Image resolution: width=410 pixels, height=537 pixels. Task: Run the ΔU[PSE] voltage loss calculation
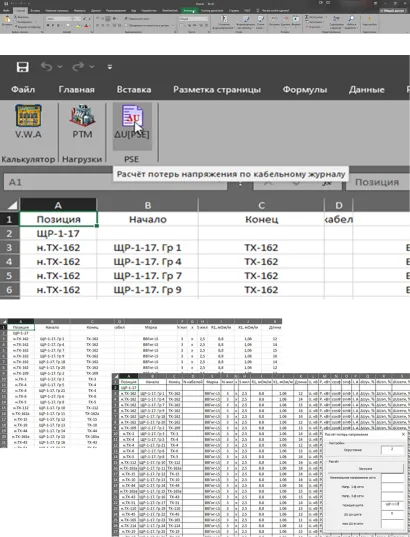[x=132, y=122]
